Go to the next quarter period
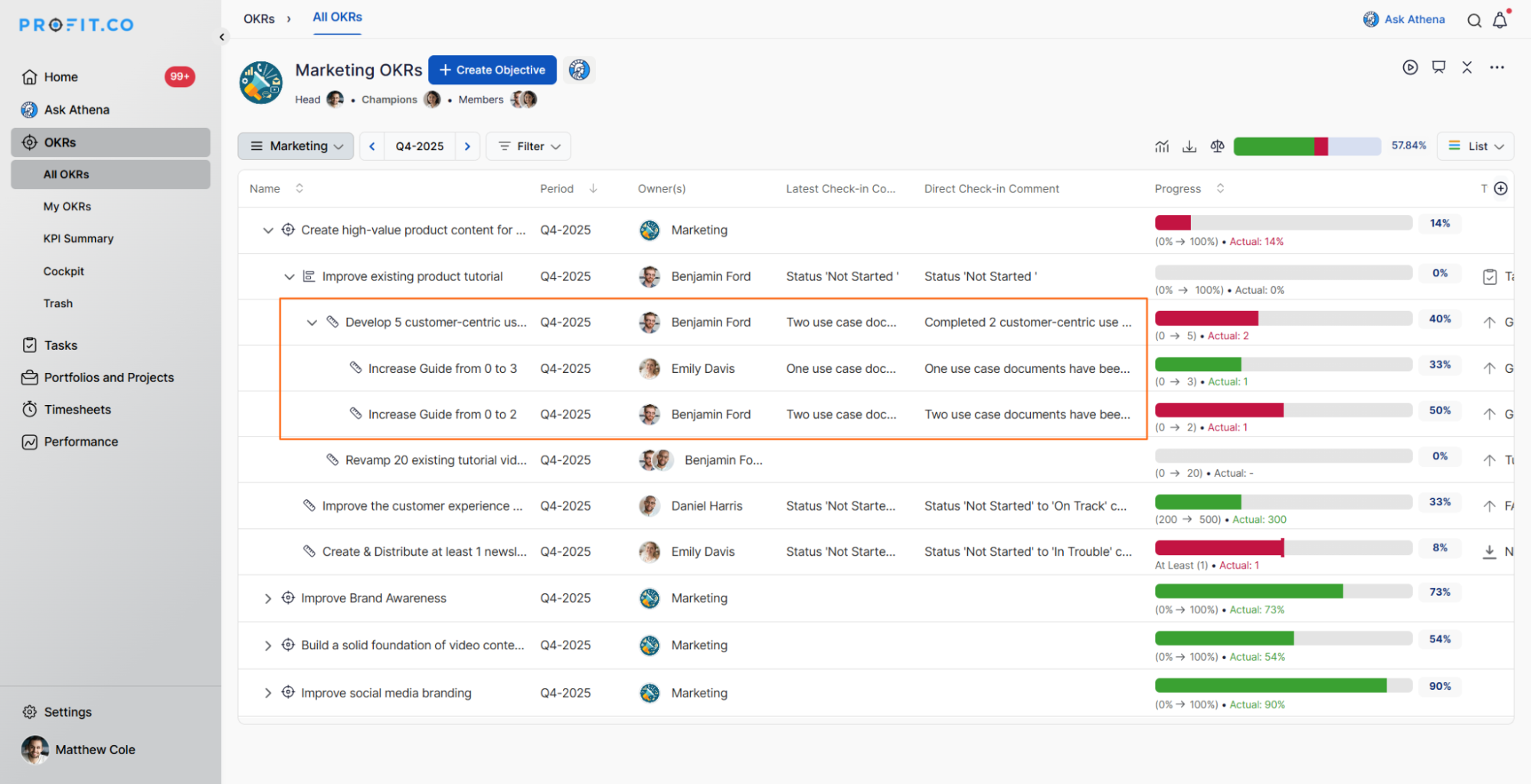Image resolution: width=1531 pixels, height=784 pixels. pos(467,146)
